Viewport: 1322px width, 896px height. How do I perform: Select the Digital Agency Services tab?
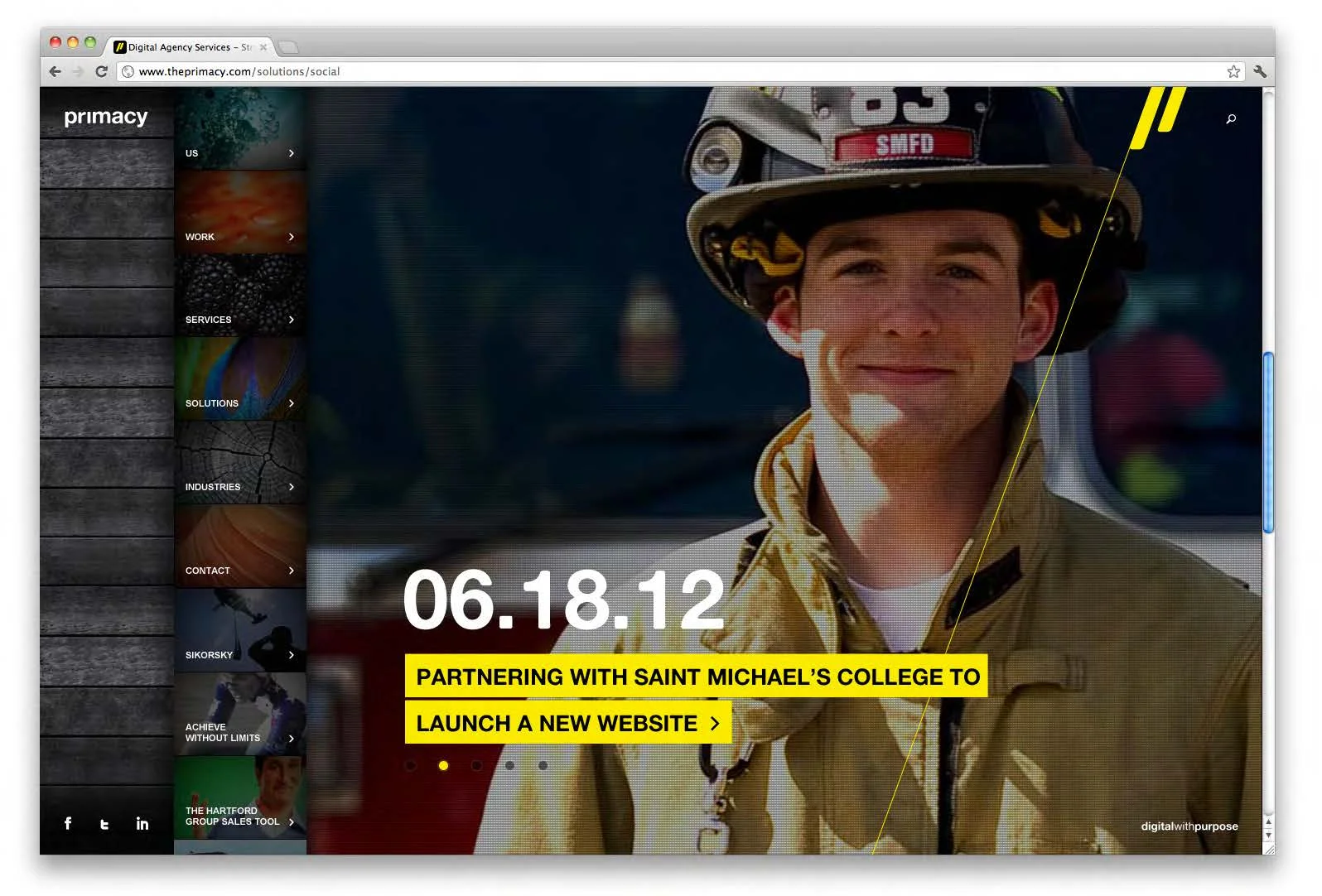click(x=191, y=47)
